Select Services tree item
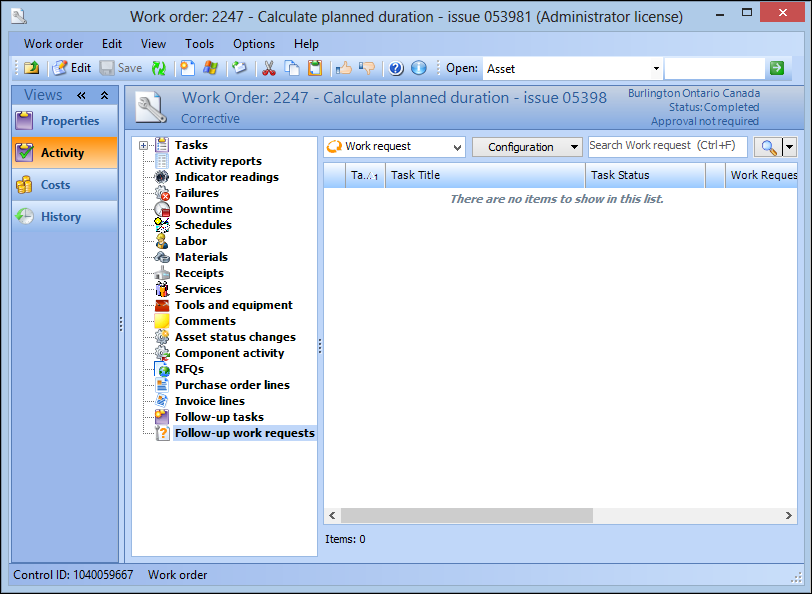The height and width of the screenshot is (594, 812). click(198, 289)
